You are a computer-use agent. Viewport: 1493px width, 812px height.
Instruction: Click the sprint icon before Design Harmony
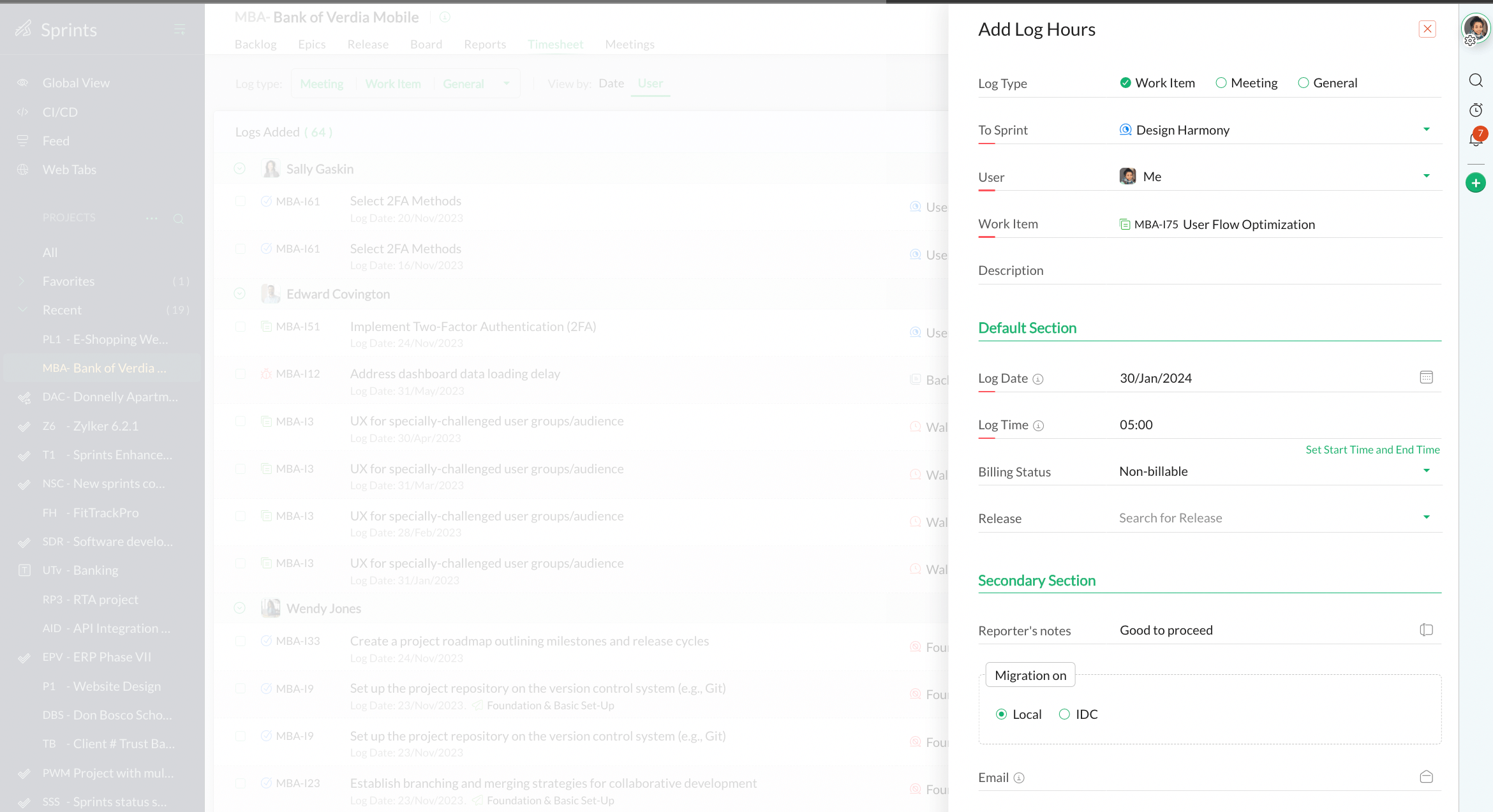pos(1125,129)
